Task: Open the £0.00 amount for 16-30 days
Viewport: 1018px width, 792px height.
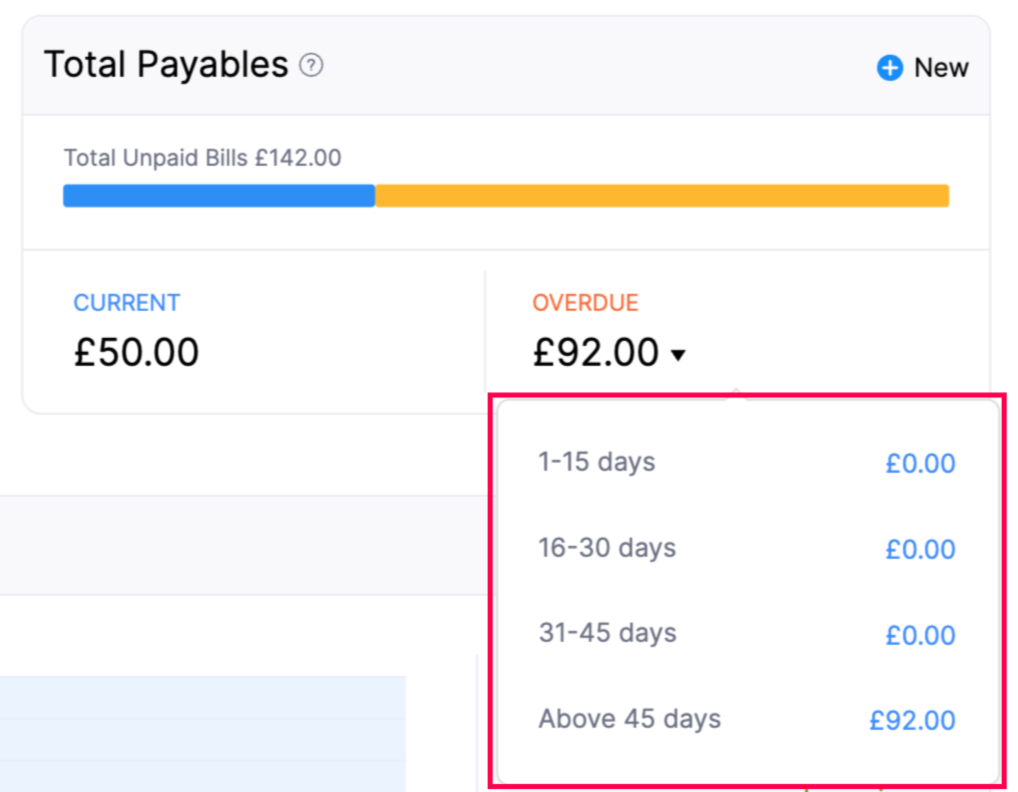Action: [920, 549]
